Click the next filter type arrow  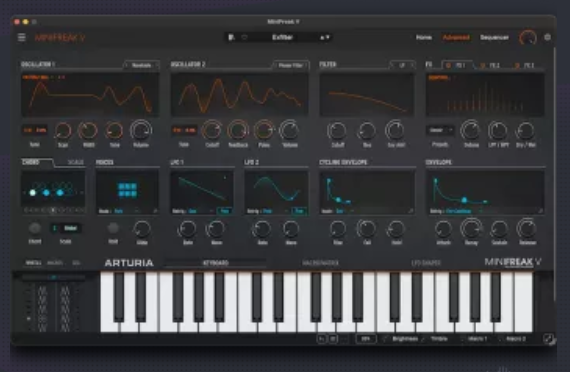[412, 65]
